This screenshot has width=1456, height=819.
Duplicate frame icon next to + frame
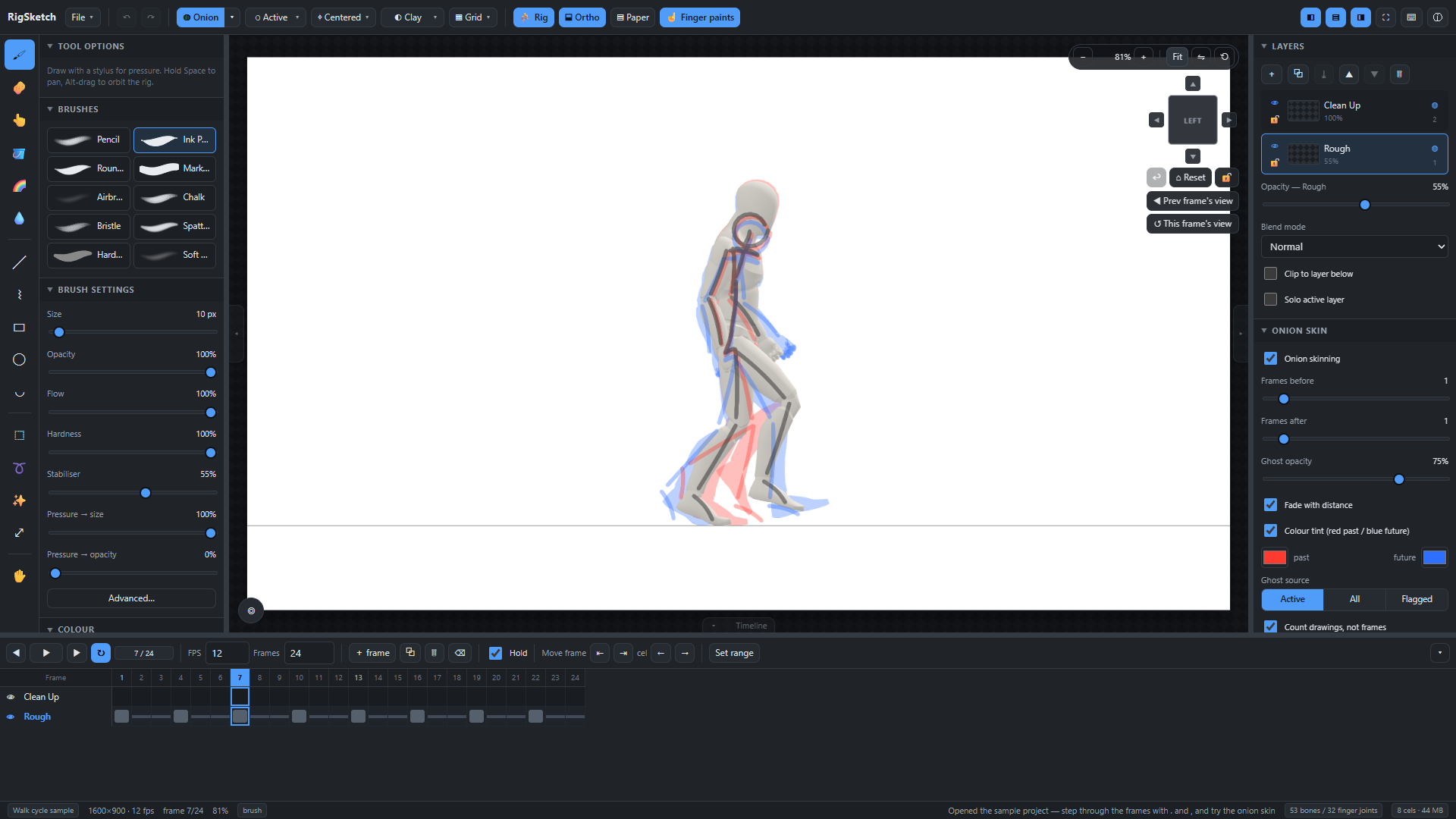pyautogui.click(x=410, y=653)
